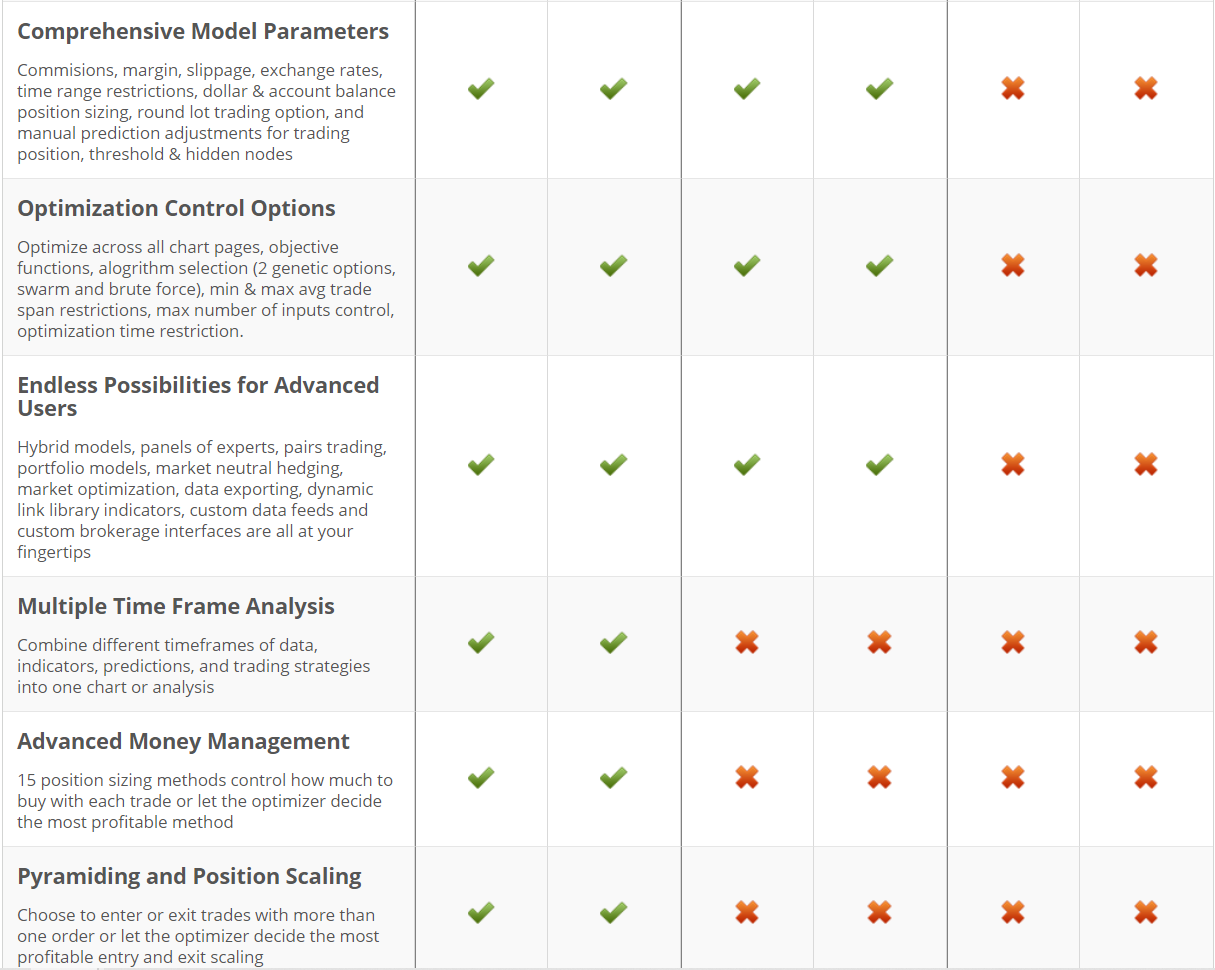Click the Multiple Time Frame Analysis heading

tap(176, 606)
